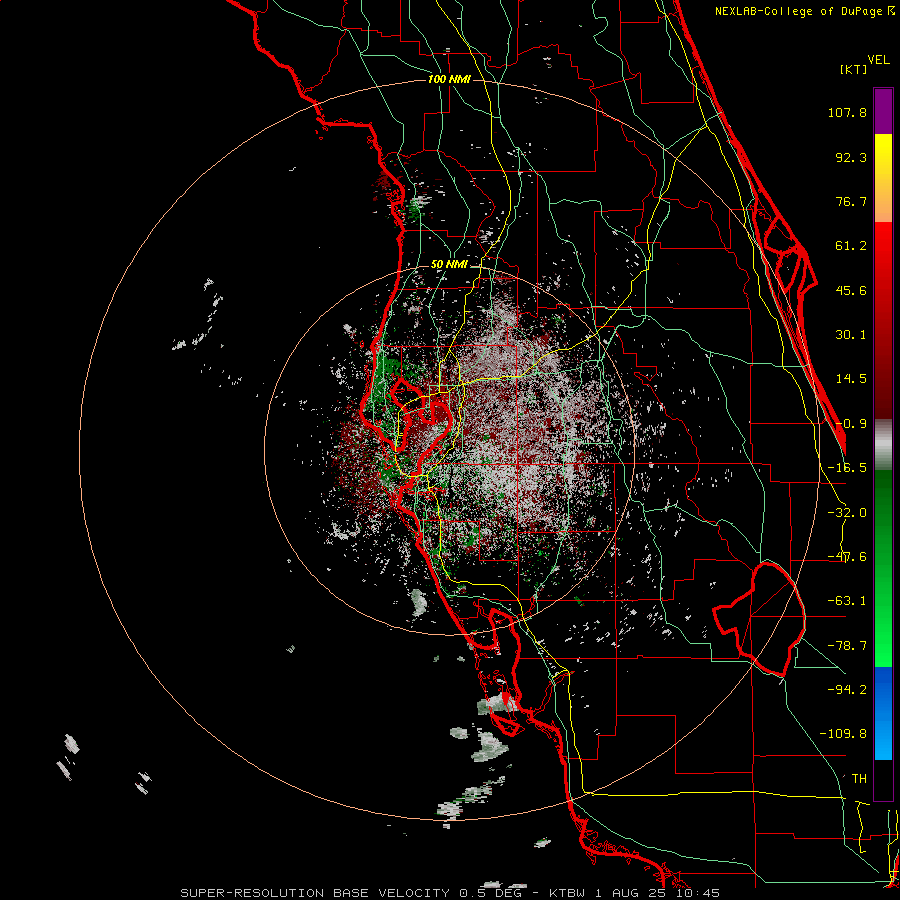This screenshot has height=900, width=900.
Task: Click the -16.5 velocity scale value
Action: tap(847, 468)
